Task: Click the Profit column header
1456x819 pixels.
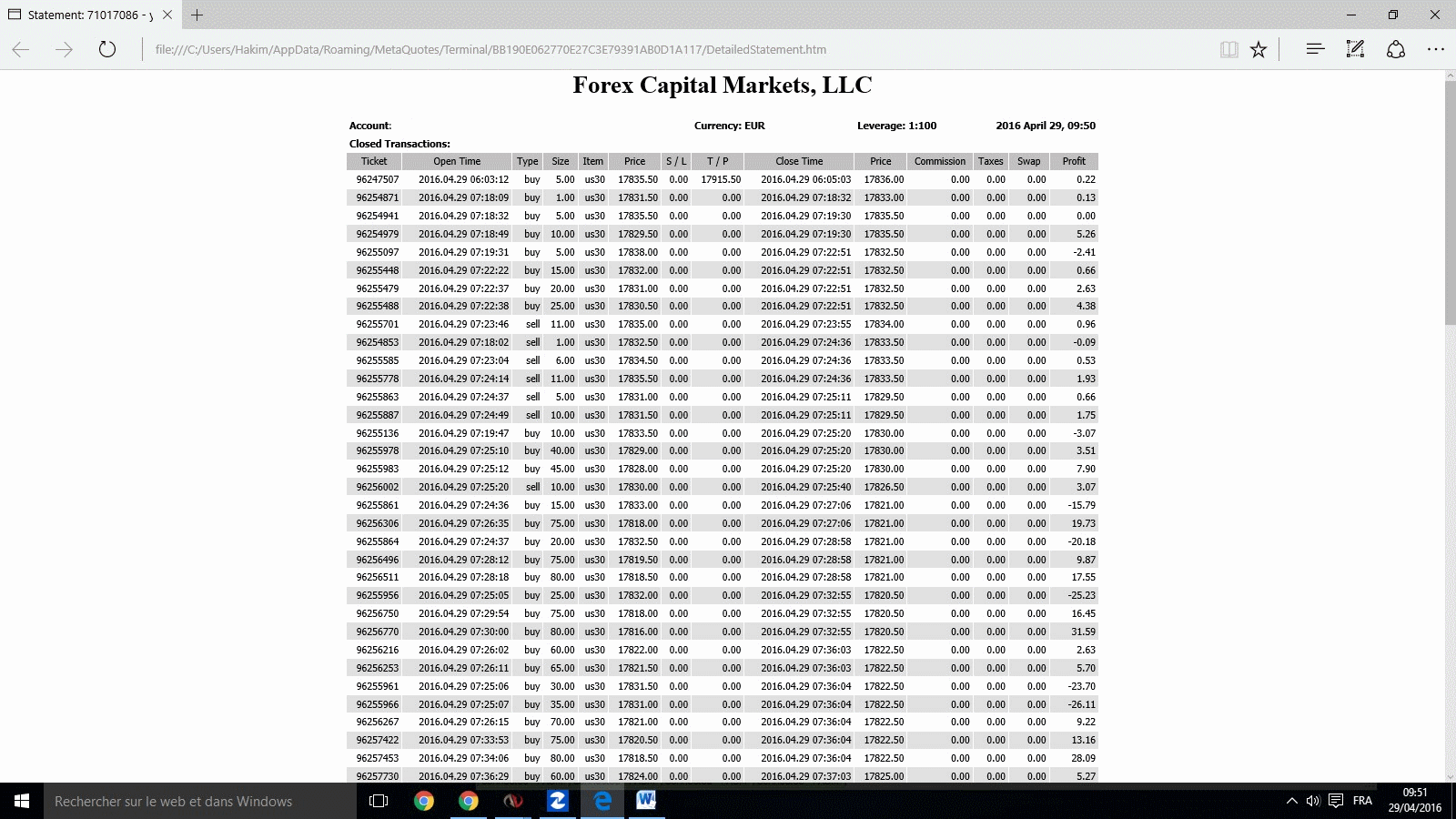Action: click(x=1074, y=161)
